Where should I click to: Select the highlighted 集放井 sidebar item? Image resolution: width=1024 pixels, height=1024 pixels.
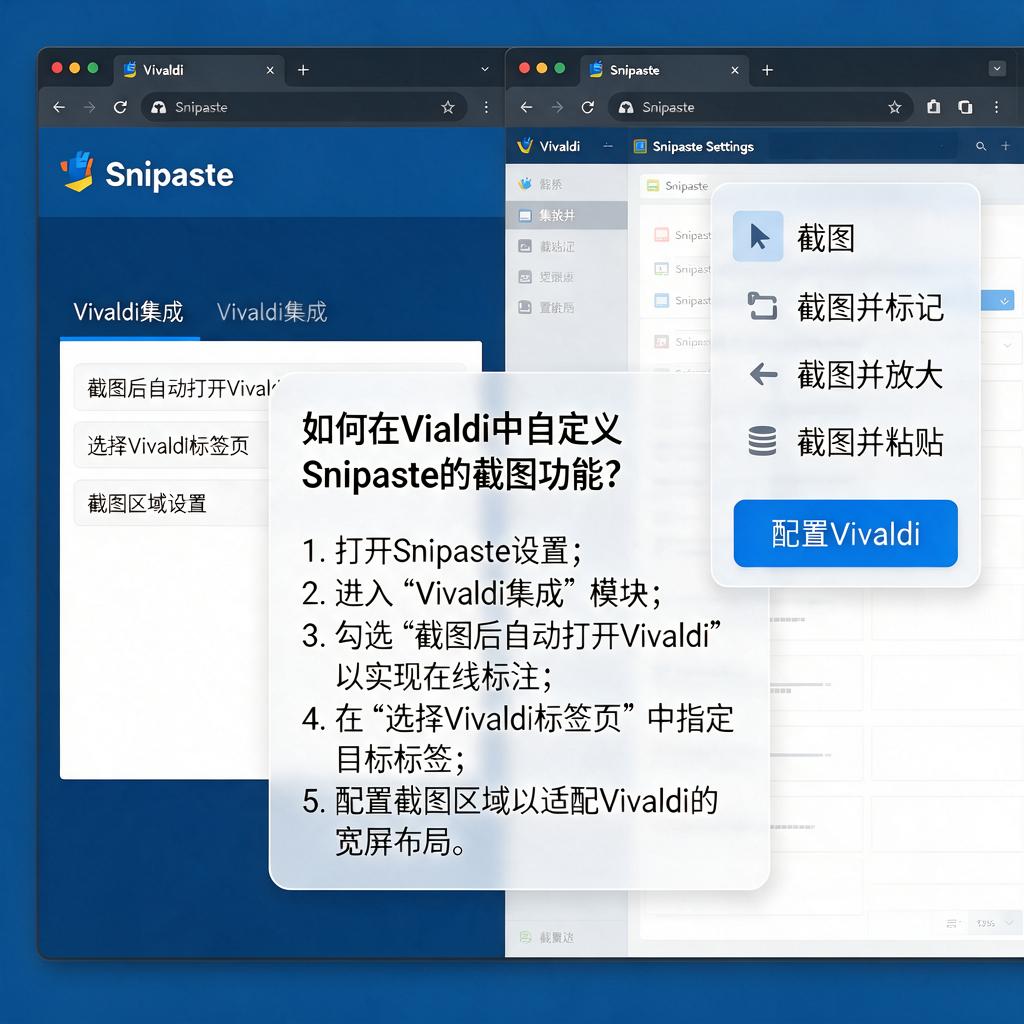[x=566, y=215]
